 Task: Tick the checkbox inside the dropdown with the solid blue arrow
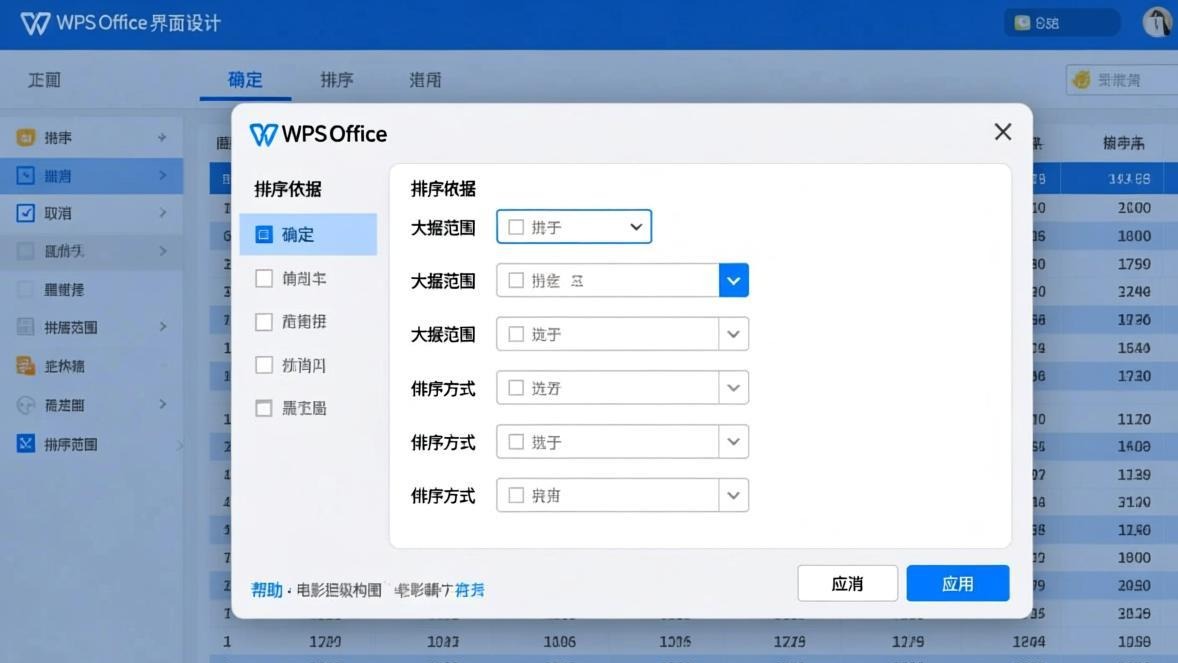coord(516,280)
